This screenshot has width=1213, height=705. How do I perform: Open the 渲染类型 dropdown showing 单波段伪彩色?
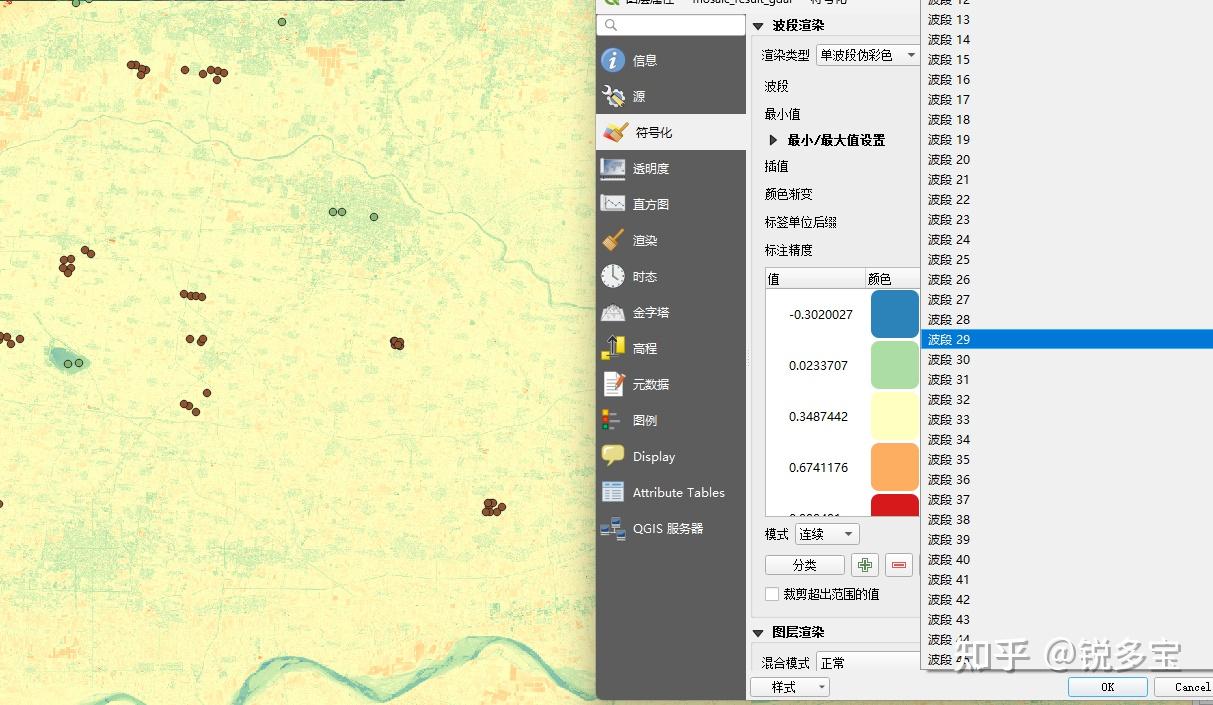866,56
